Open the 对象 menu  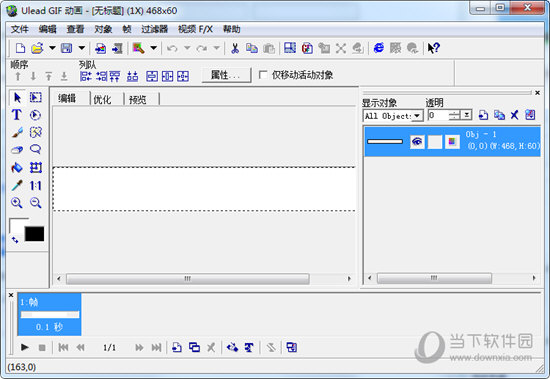click(103, 29)
